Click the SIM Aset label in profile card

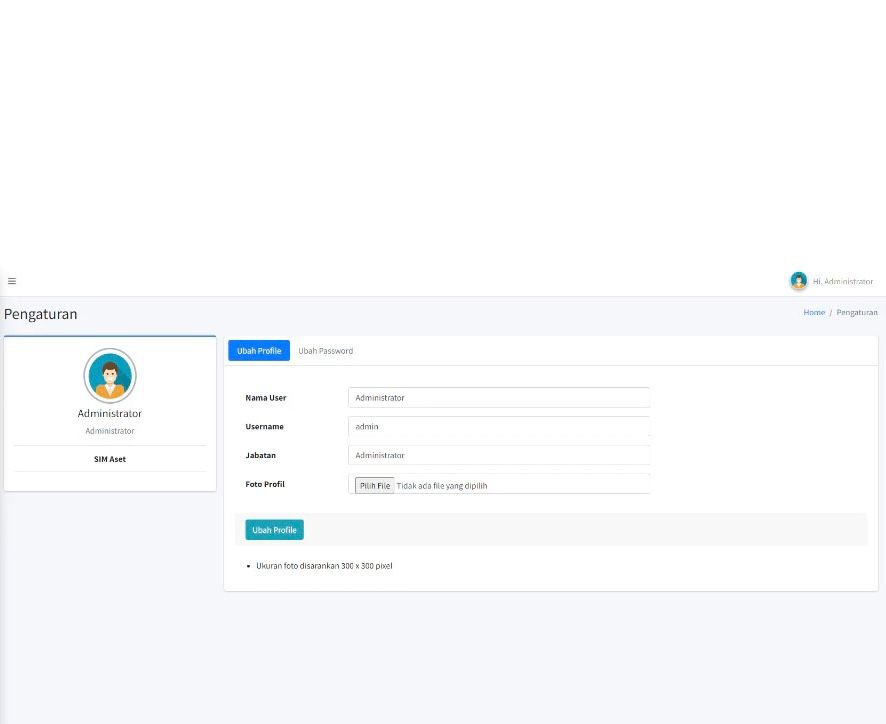(110, 459)
